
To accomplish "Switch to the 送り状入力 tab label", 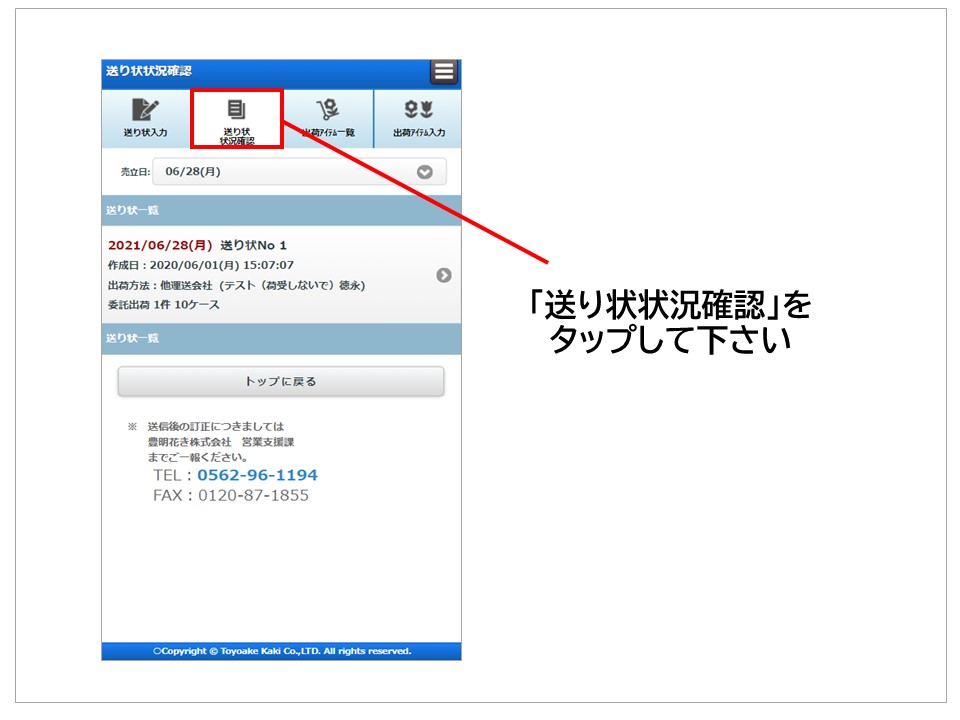I will [145, 133].
